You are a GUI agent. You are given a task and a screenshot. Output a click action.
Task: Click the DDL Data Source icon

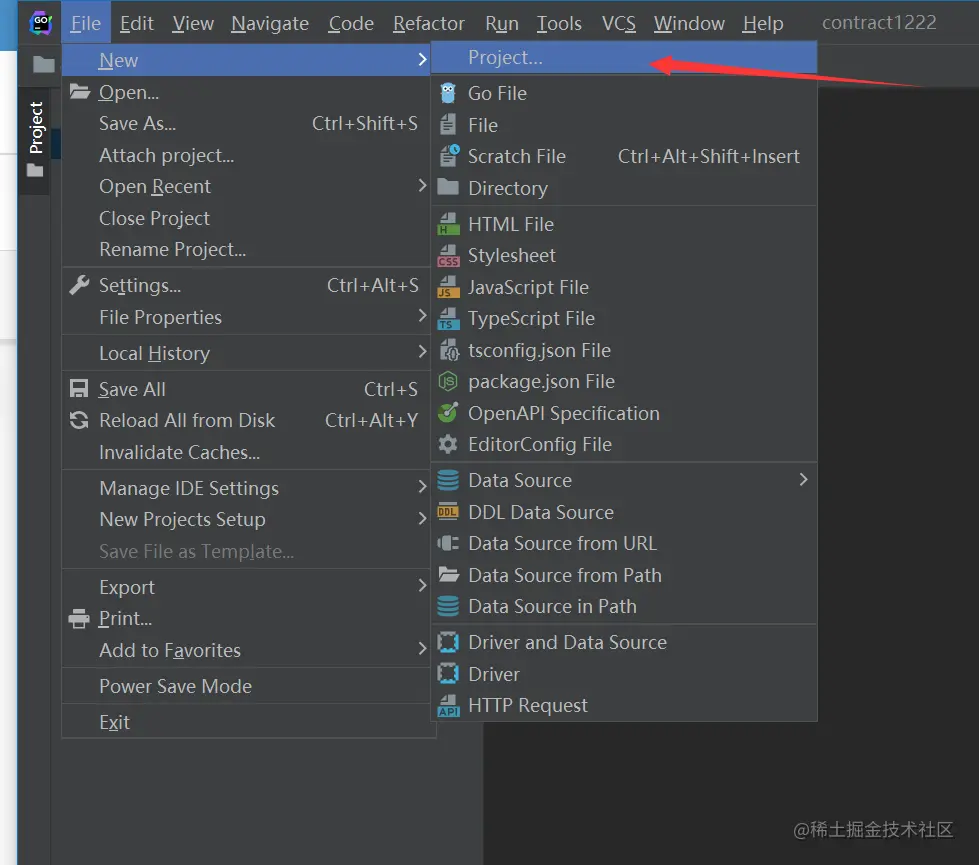(x=448, y=512)
